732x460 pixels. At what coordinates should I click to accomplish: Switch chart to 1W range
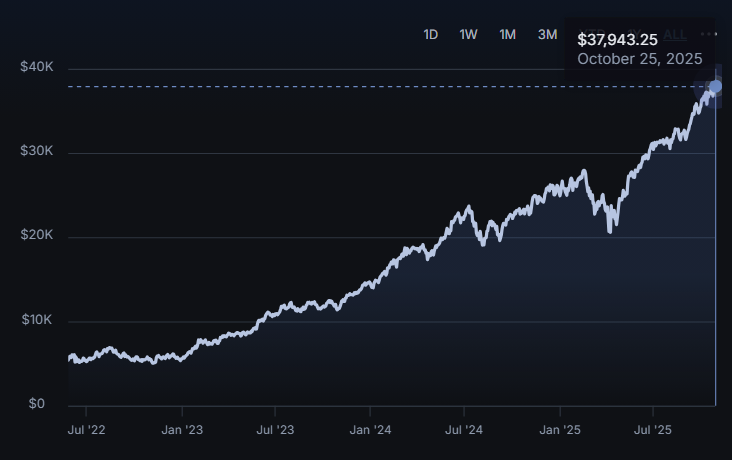pos(468,35)
